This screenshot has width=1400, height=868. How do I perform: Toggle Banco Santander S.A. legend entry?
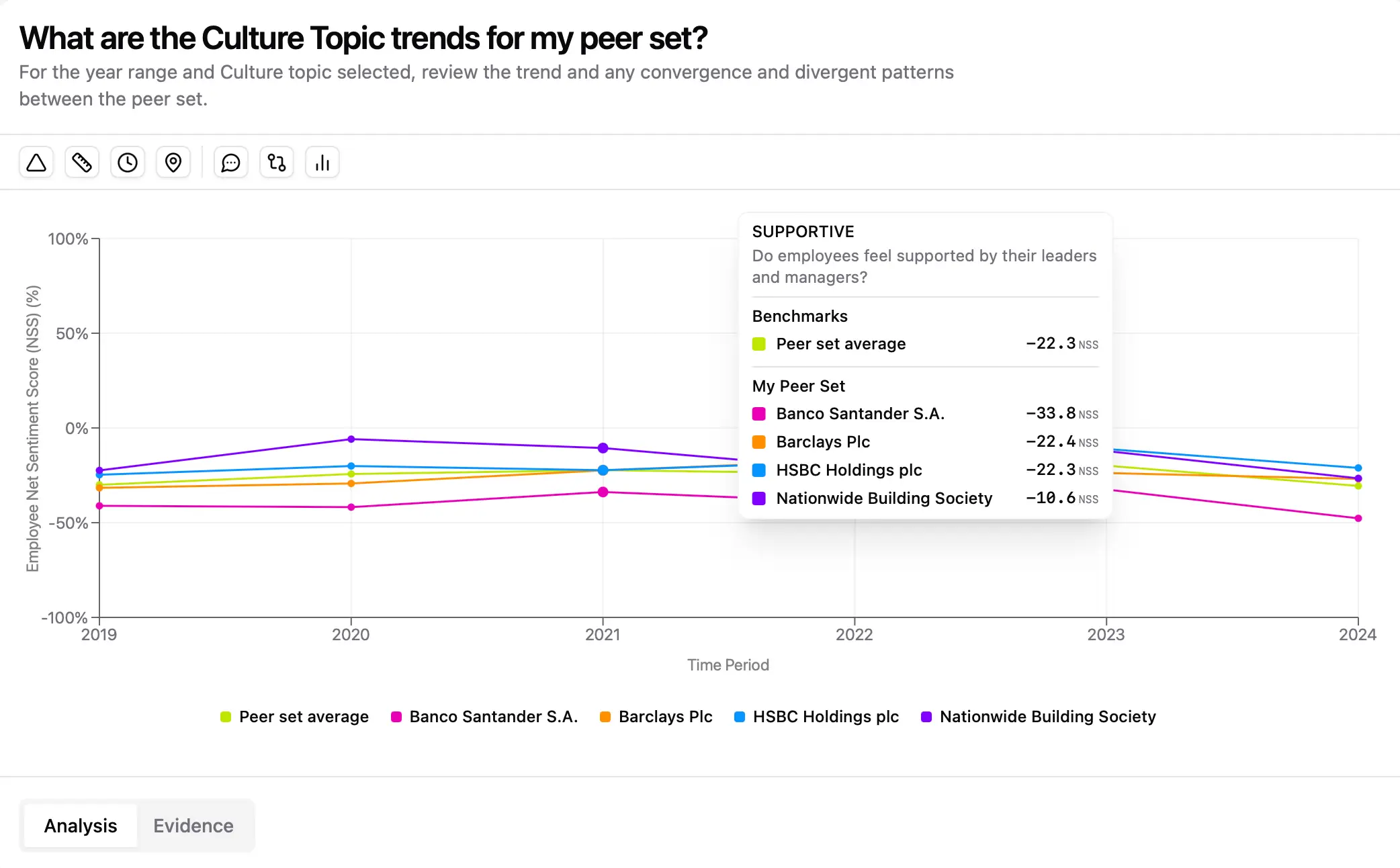point(484,717)
